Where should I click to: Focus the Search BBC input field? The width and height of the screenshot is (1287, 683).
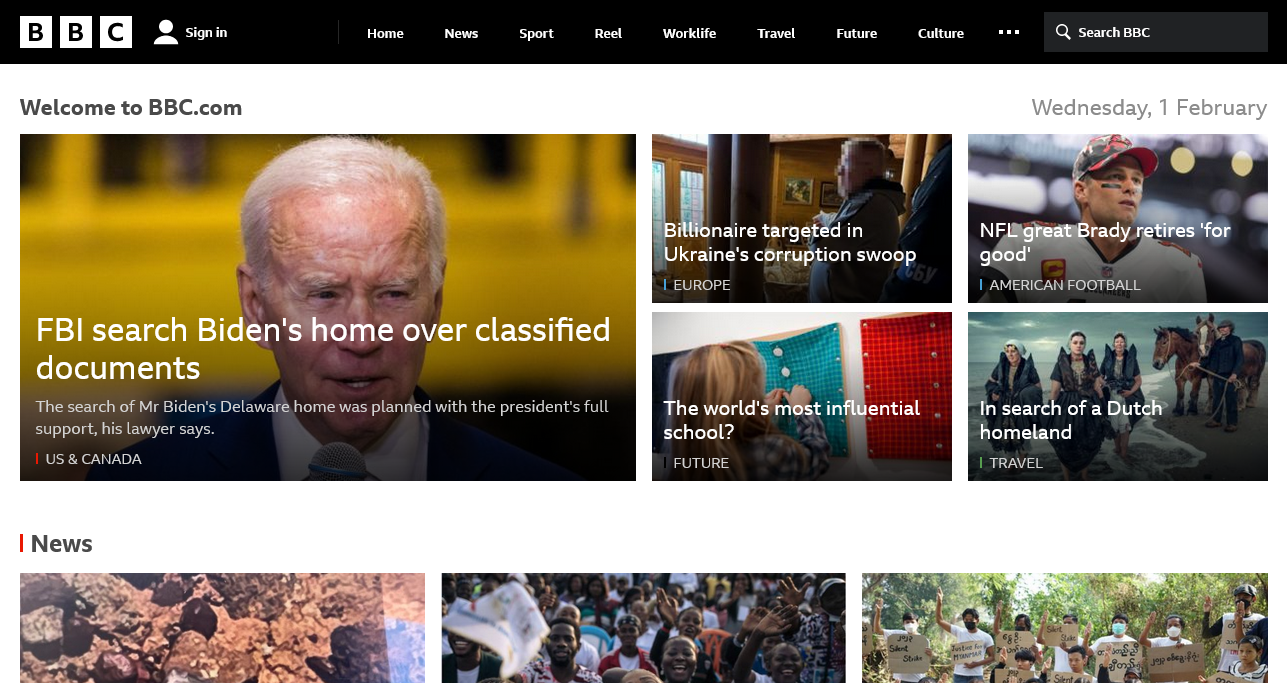point(1156,32)
